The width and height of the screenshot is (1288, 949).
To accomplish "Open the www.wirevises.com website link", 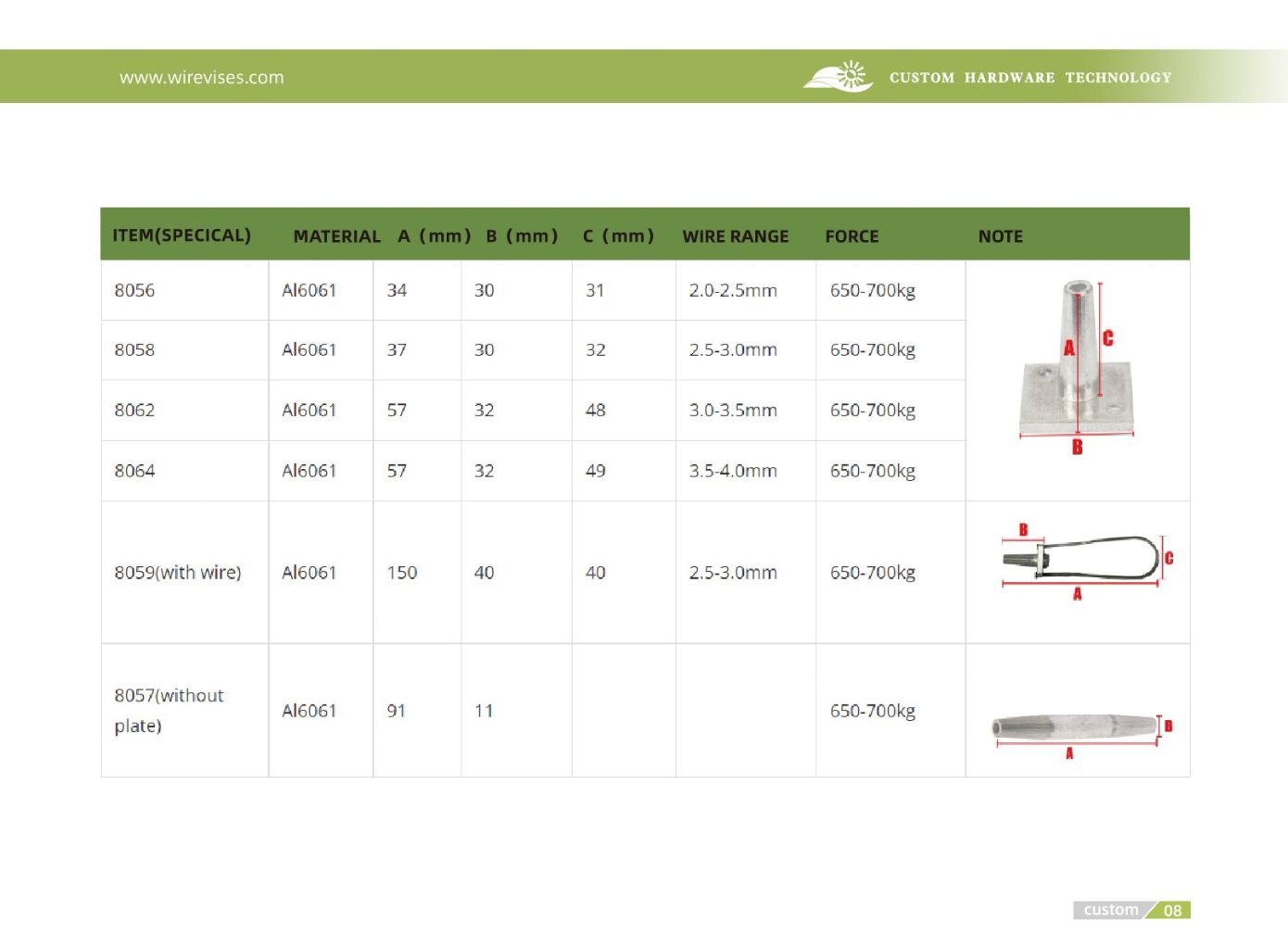I will pyautogui.click(x=201, y=78).
